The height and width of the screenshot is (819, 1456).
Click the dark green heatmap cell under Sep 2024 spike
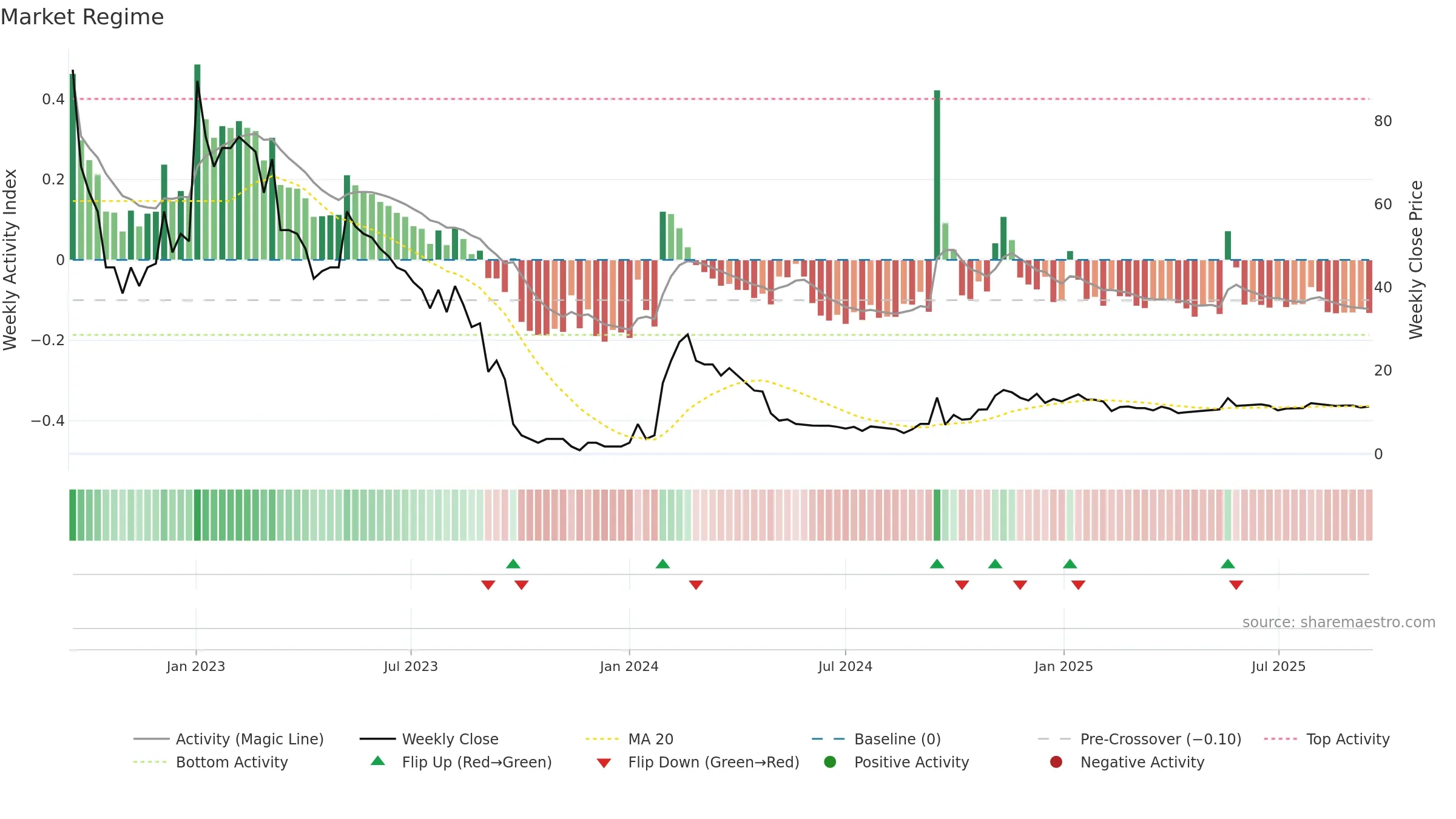click(937, 515)
